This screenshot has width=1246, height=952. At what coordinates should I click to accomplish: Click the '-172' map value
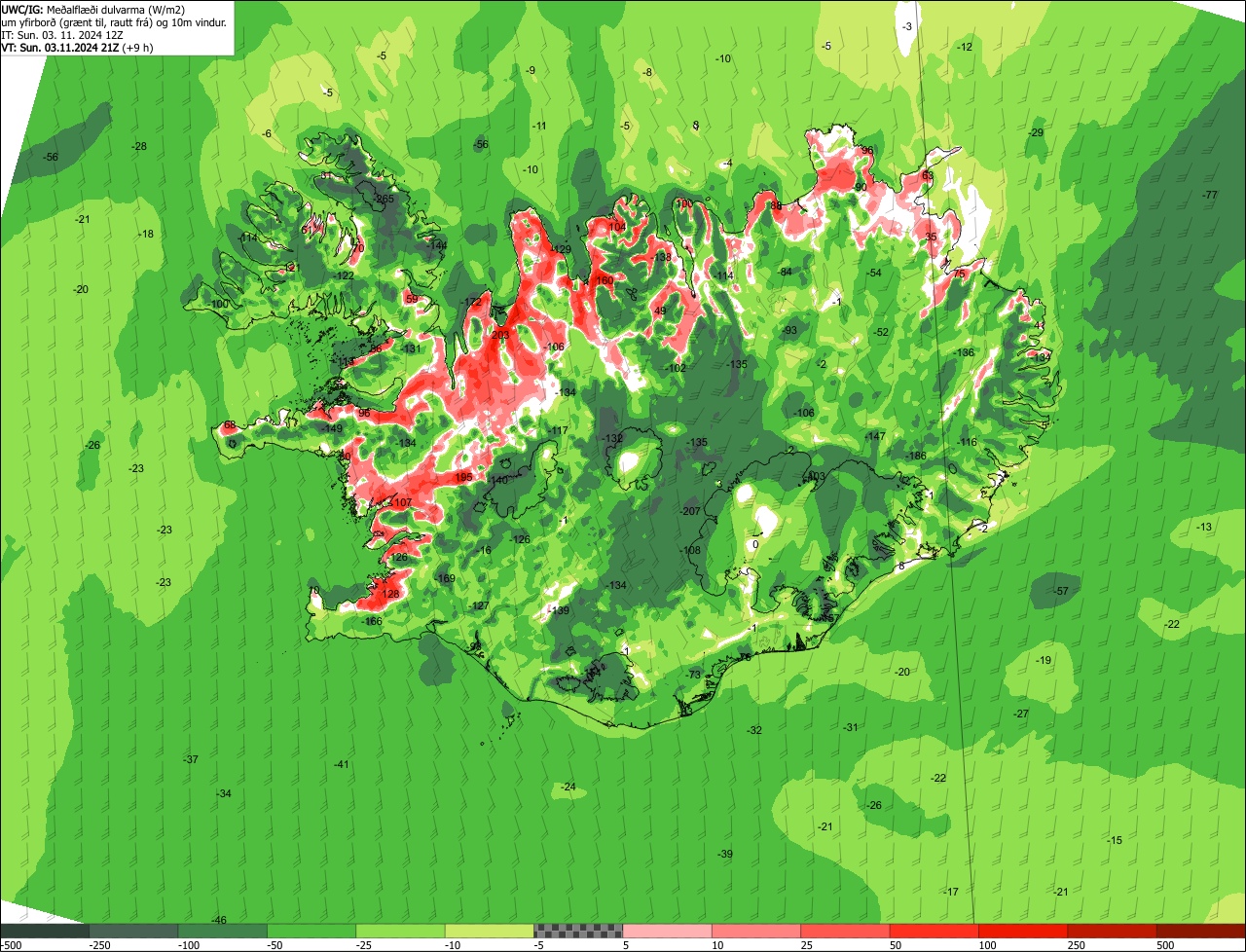point(472,302)
